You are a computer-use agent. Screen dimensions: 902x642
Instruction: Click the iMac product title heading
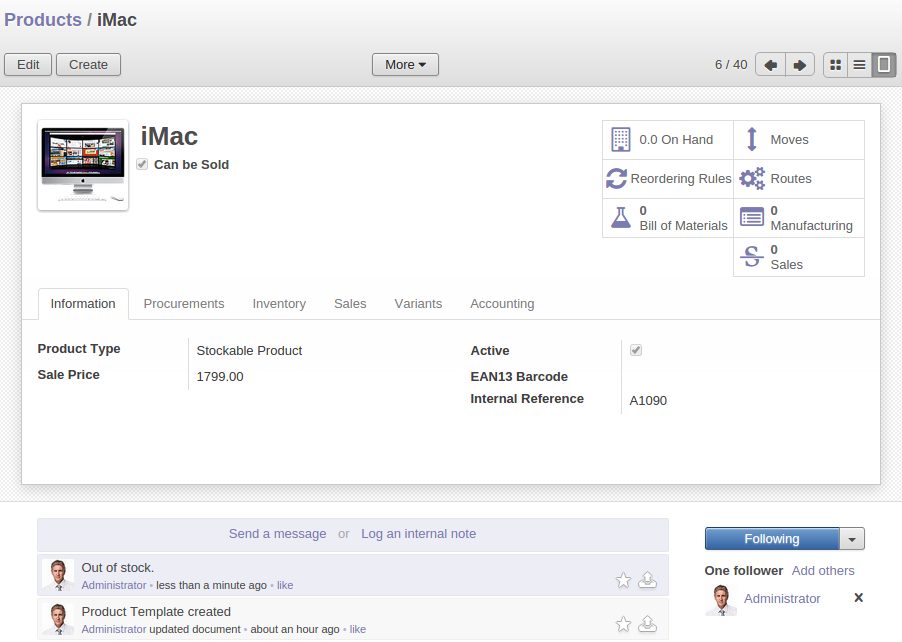click(169, 137)
